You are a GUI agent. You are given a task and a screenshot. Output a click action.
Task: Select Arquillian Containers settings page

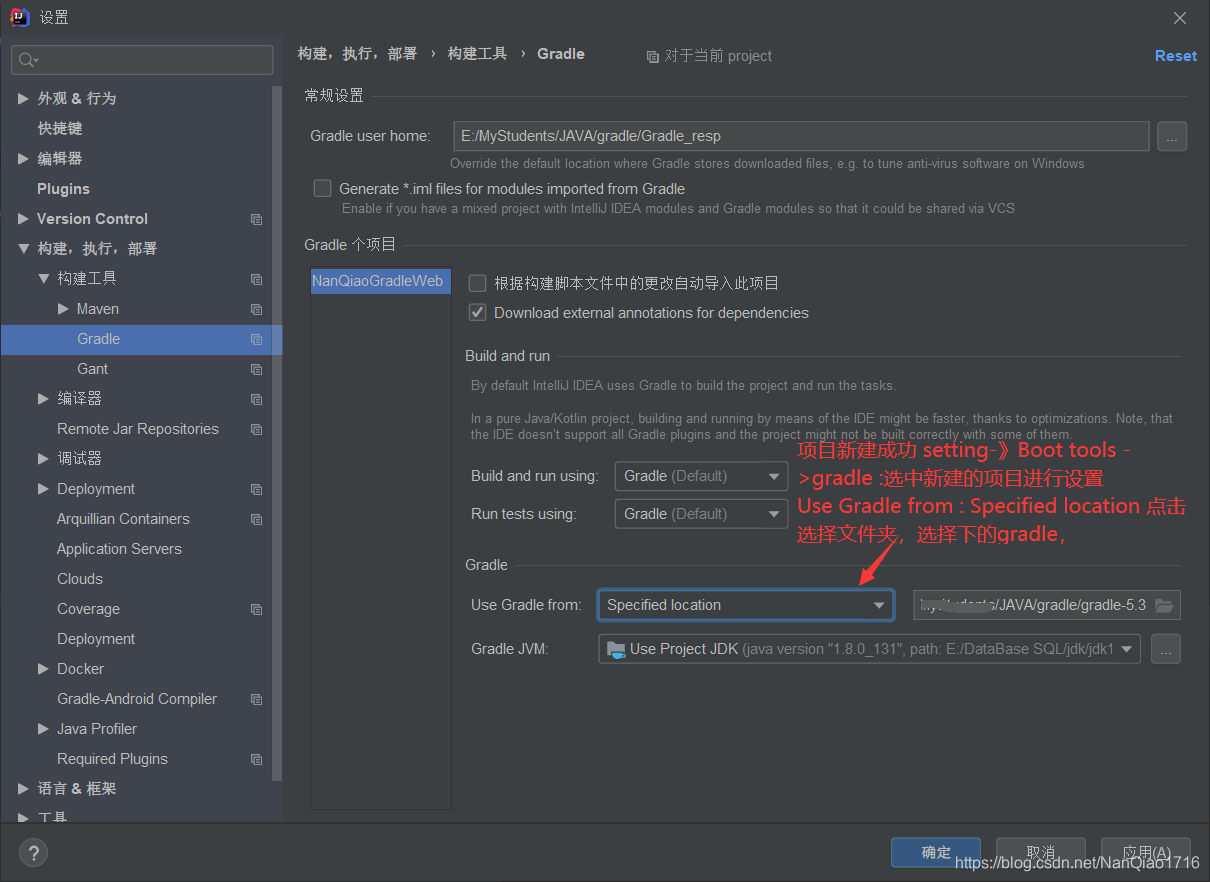(123, 519)
